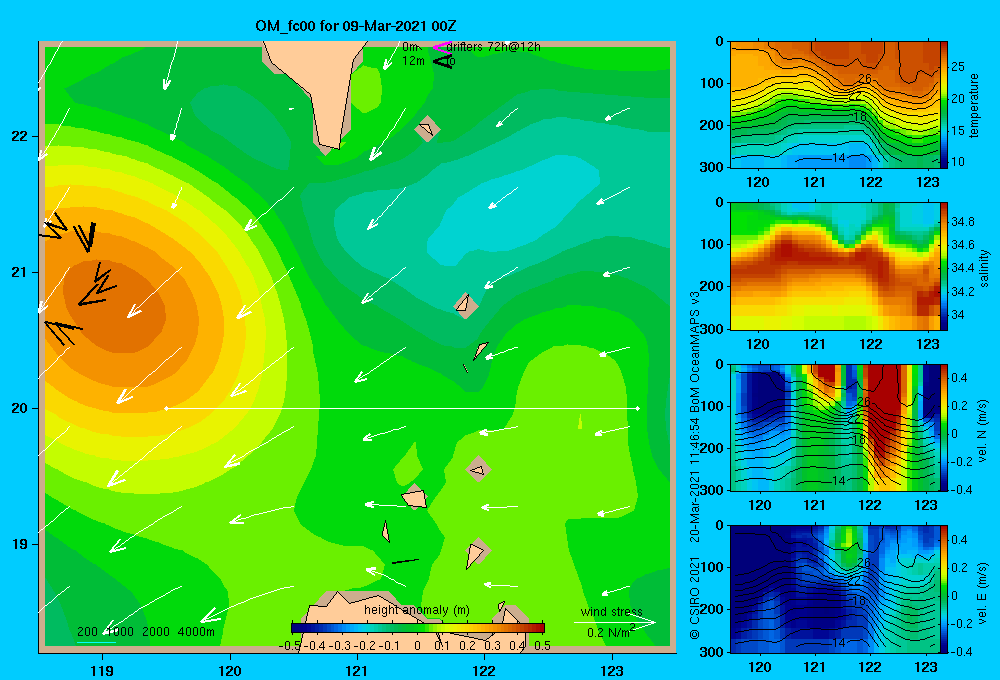
Task: Click the small island east of Taiwan's tip
Action: (427, 129)
